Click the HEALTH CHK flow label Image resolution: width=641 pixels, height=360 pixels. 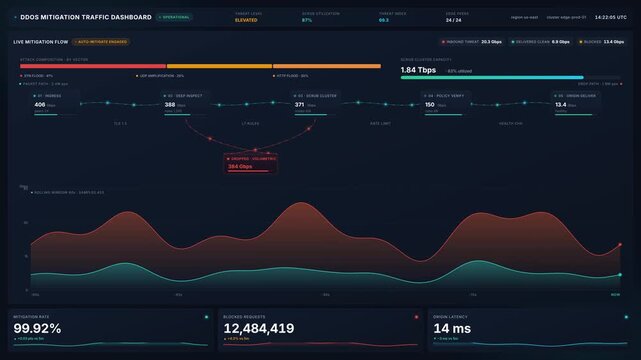[x=511, y=123]
